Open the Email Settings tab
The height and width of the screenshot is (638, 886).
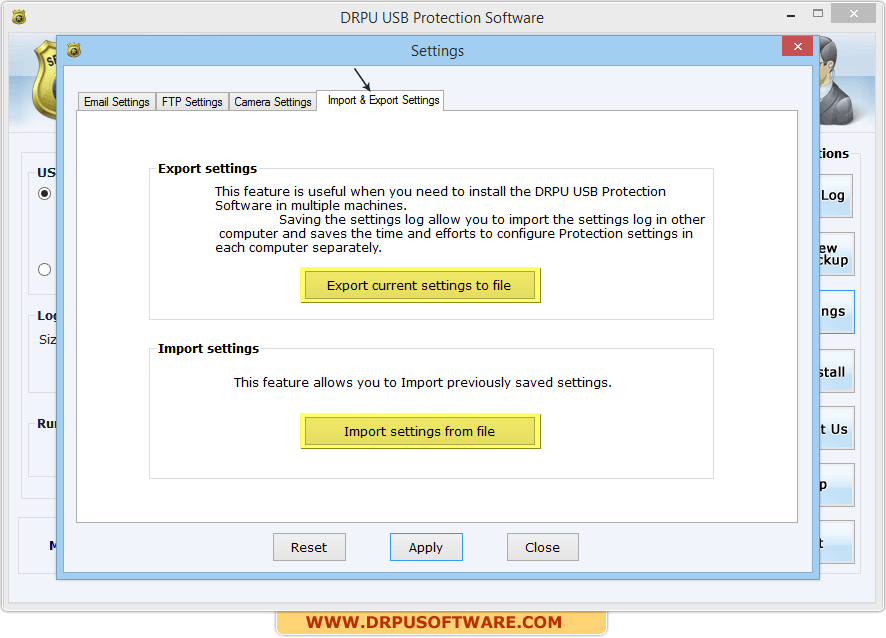click(116, 102)
